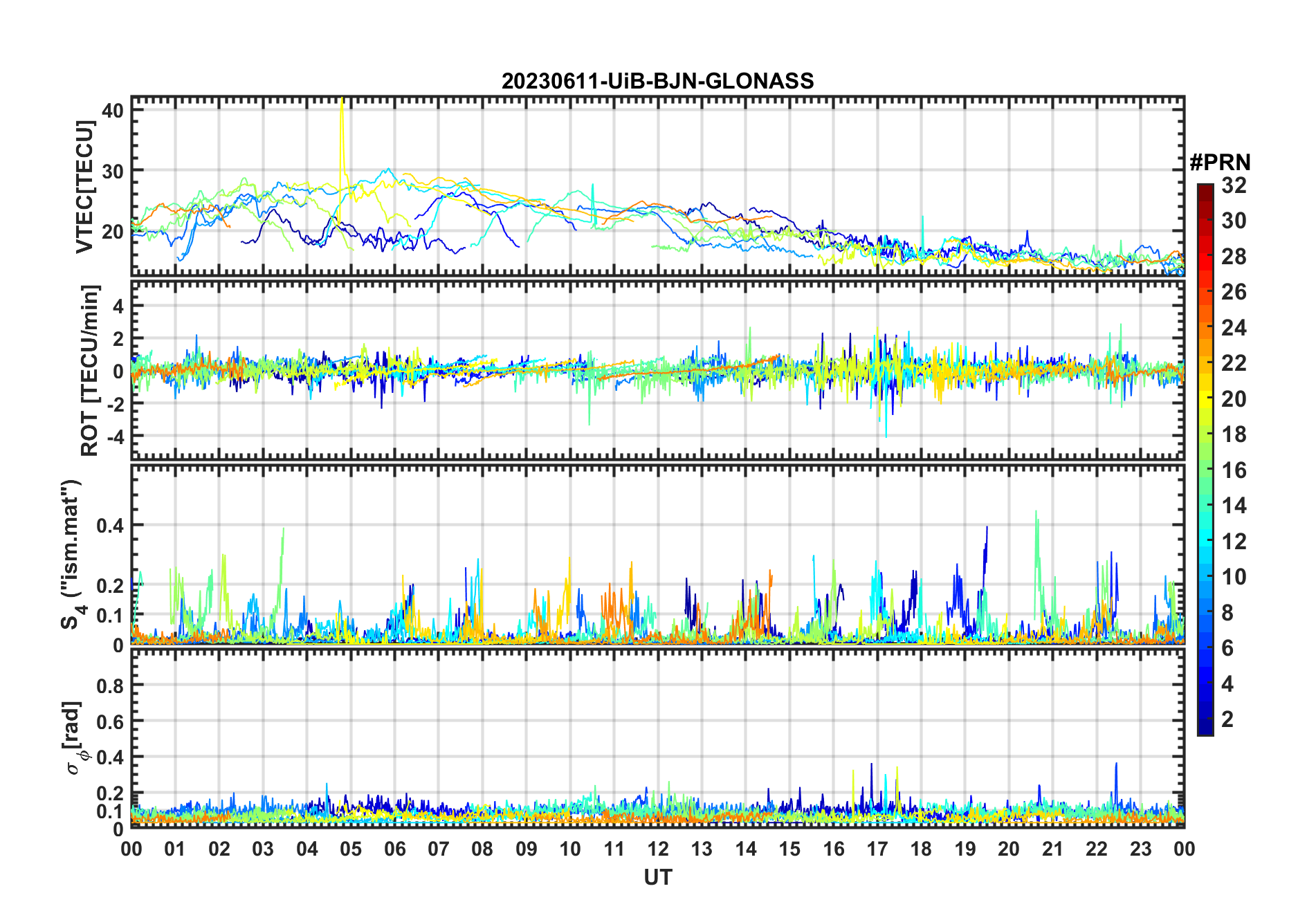The width and height of the screenshot is (1316, 920).
Task: Click the 40 tick on the VTEC axis
Action: (113, 111)
